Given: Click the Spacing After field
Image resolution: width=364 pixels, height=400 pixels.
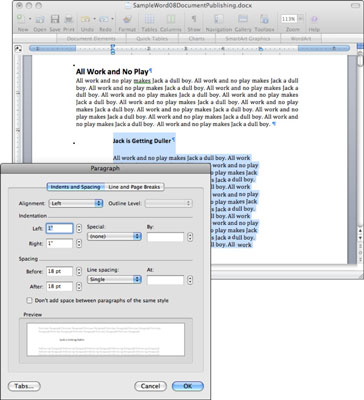Looking at the screenshot, I should [59, 286].
